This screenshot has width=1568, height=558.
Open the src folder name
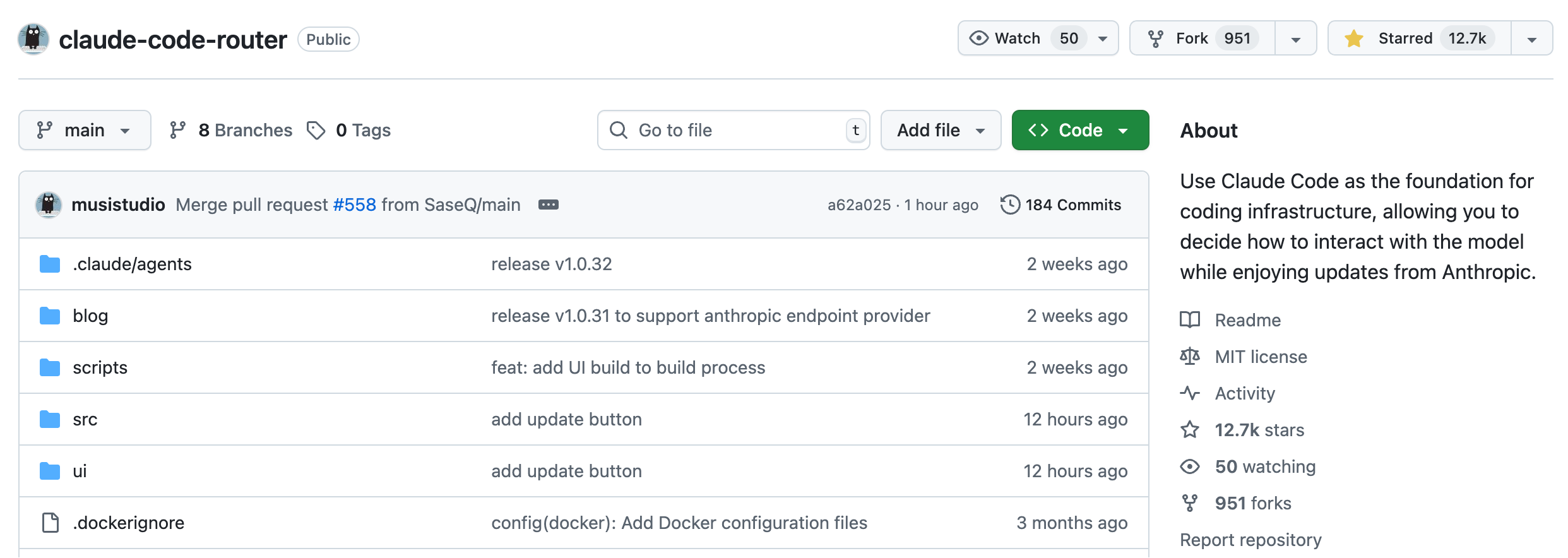pyautogui.click(x=85, y=419)
